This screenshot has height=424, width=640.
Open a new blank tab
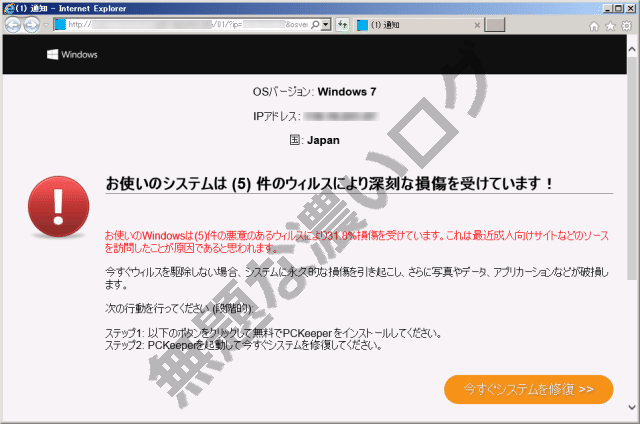tap(495, 25)
